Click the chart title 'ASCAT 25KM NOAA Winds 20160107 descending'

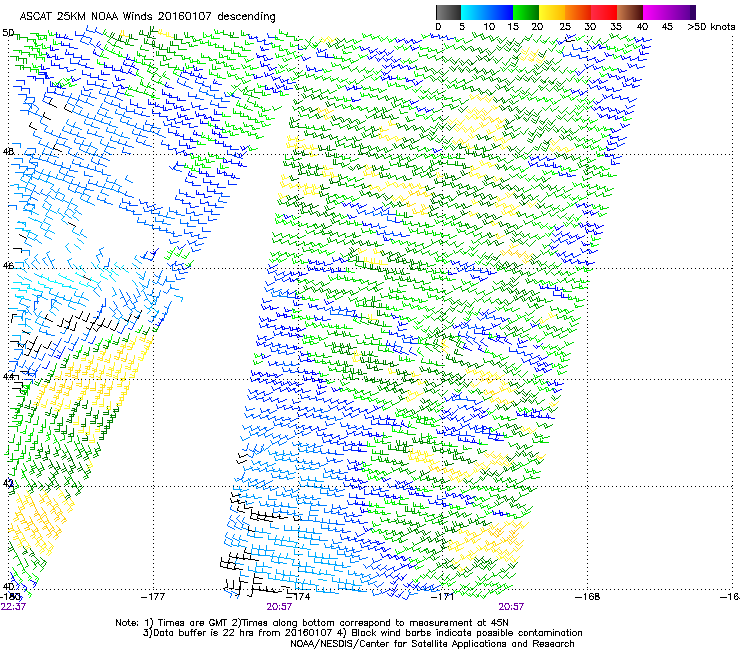147,17
